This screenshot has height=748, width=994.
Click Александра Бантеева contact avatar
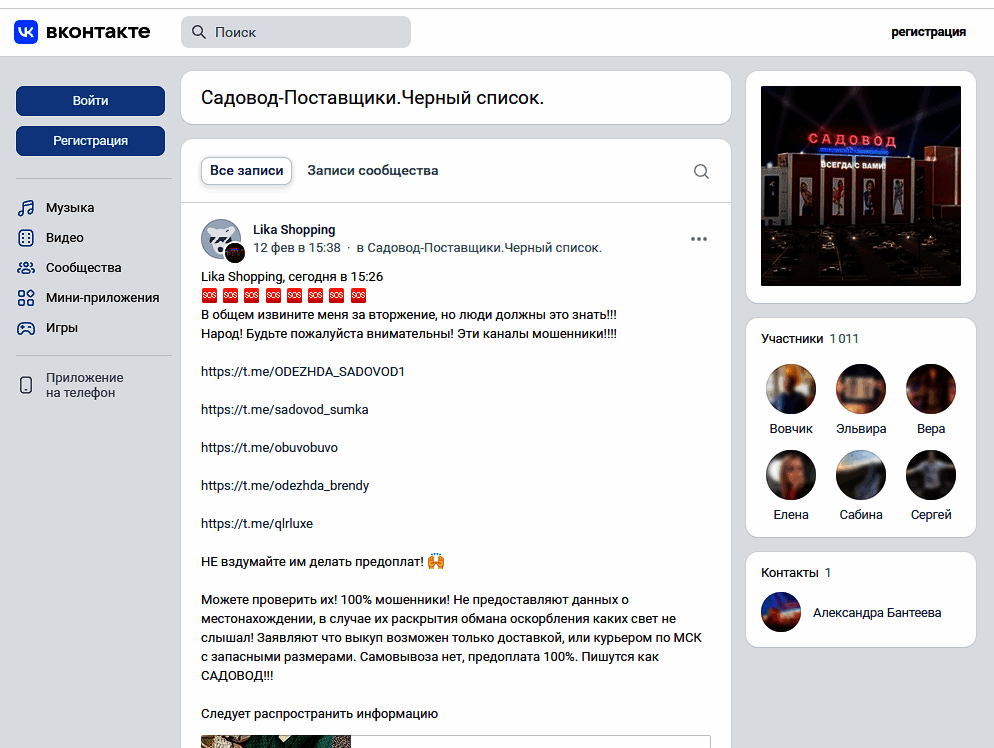[781, 612]
